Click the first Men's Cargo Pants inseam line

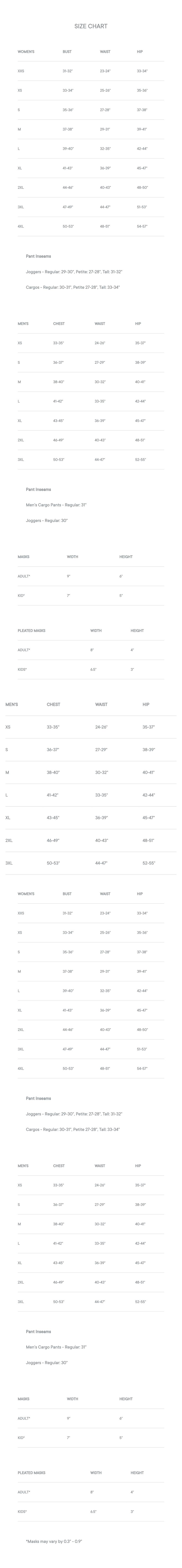(x=56, y=505)
